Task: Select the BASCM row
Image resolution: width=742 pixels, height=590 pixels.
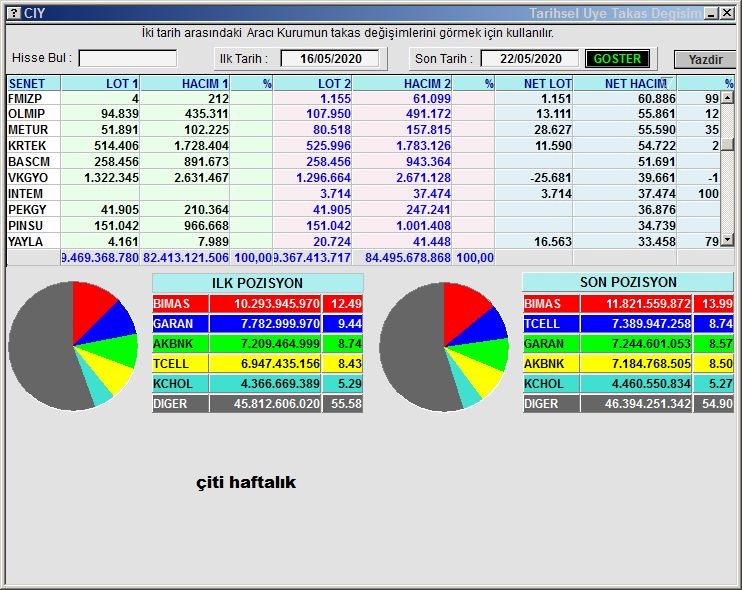Action: pos(363,162)
